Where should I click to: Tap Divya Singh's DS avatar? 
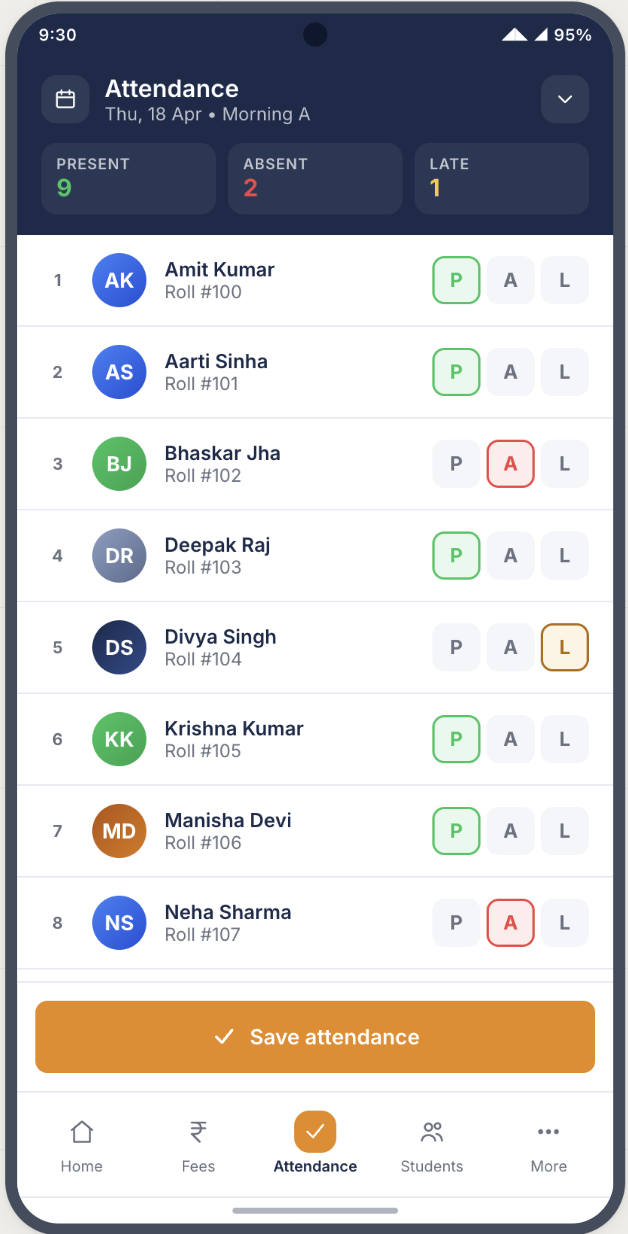pos(119,647)
